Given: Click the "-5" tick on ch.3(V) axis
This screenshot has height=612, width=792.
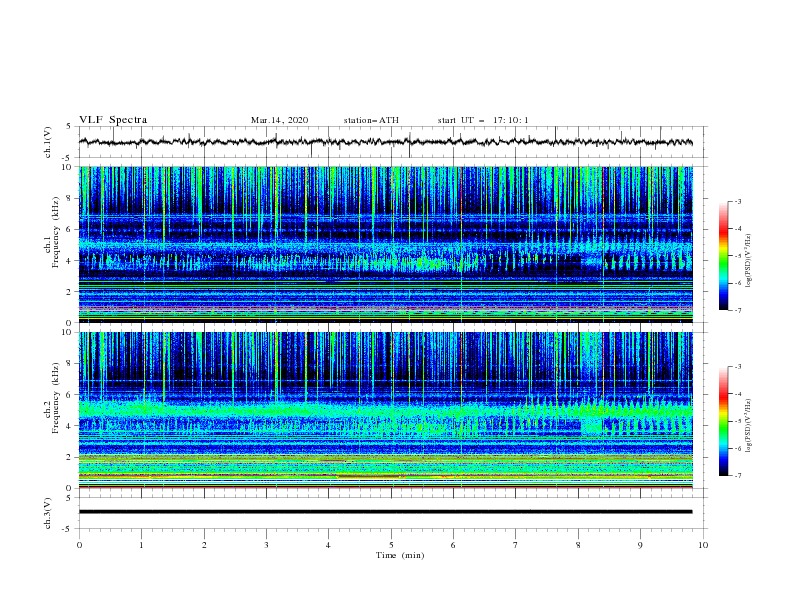Looking at the screenshot, I should [x=67, y=529].
